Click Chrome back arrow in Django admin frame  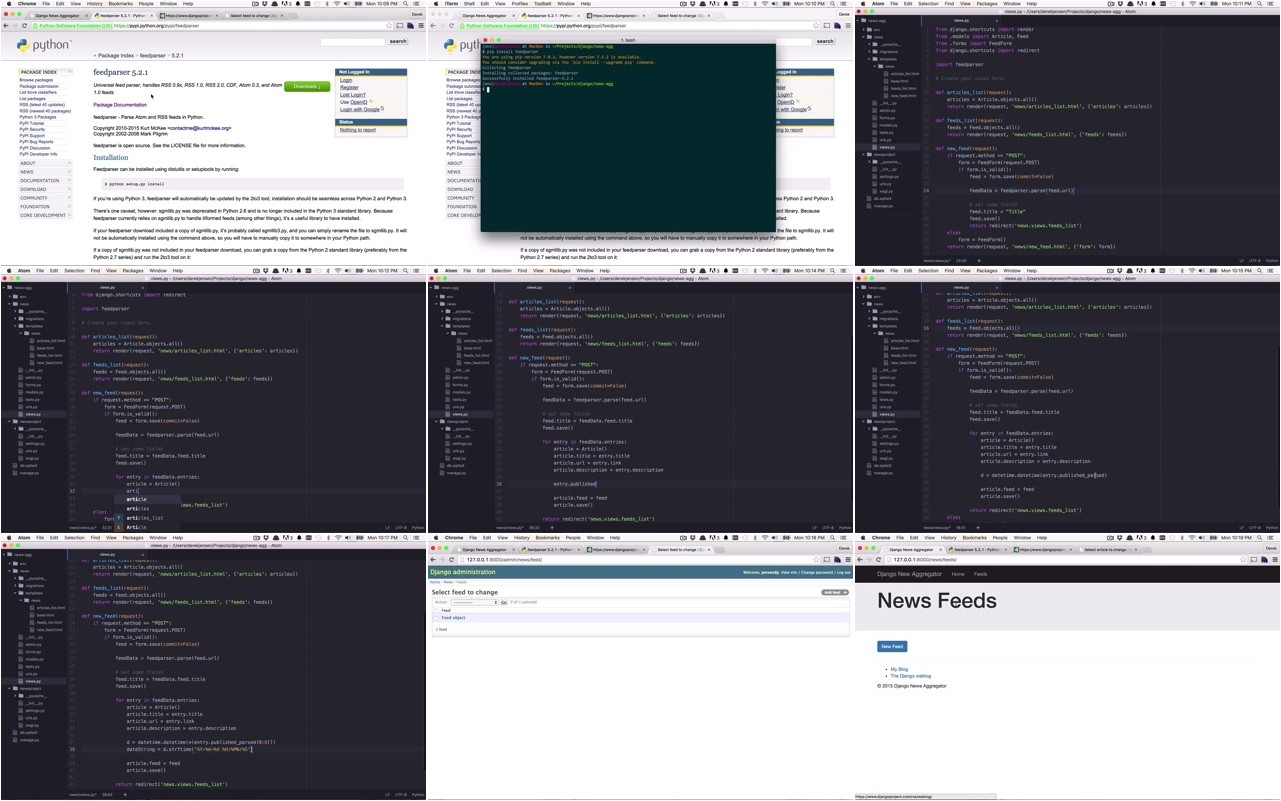pyautogui.click(x=433, y=560)
